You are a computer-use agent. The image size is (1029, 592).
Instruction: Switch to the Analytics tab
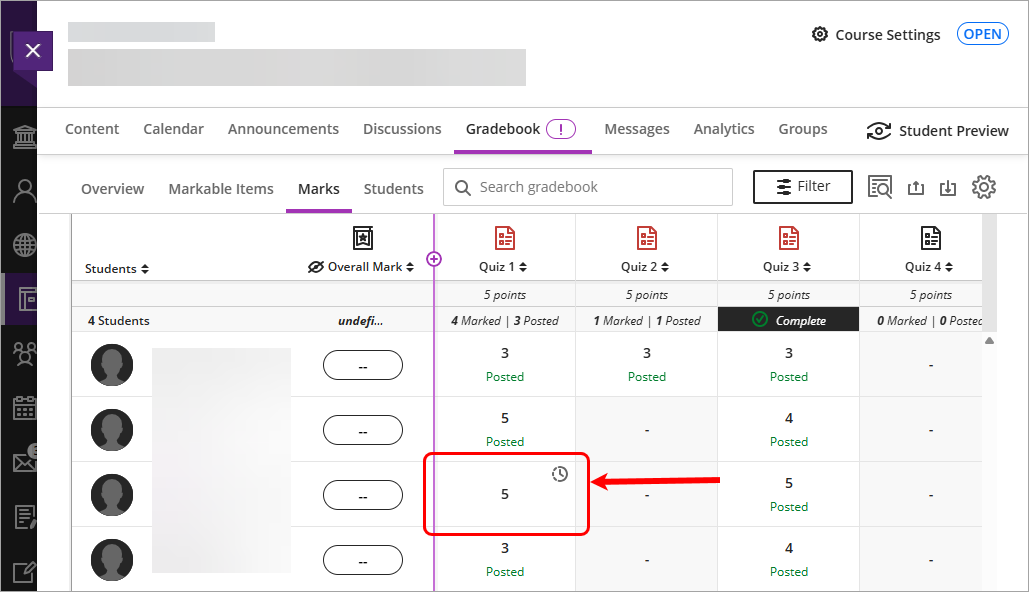click(723, 128)
